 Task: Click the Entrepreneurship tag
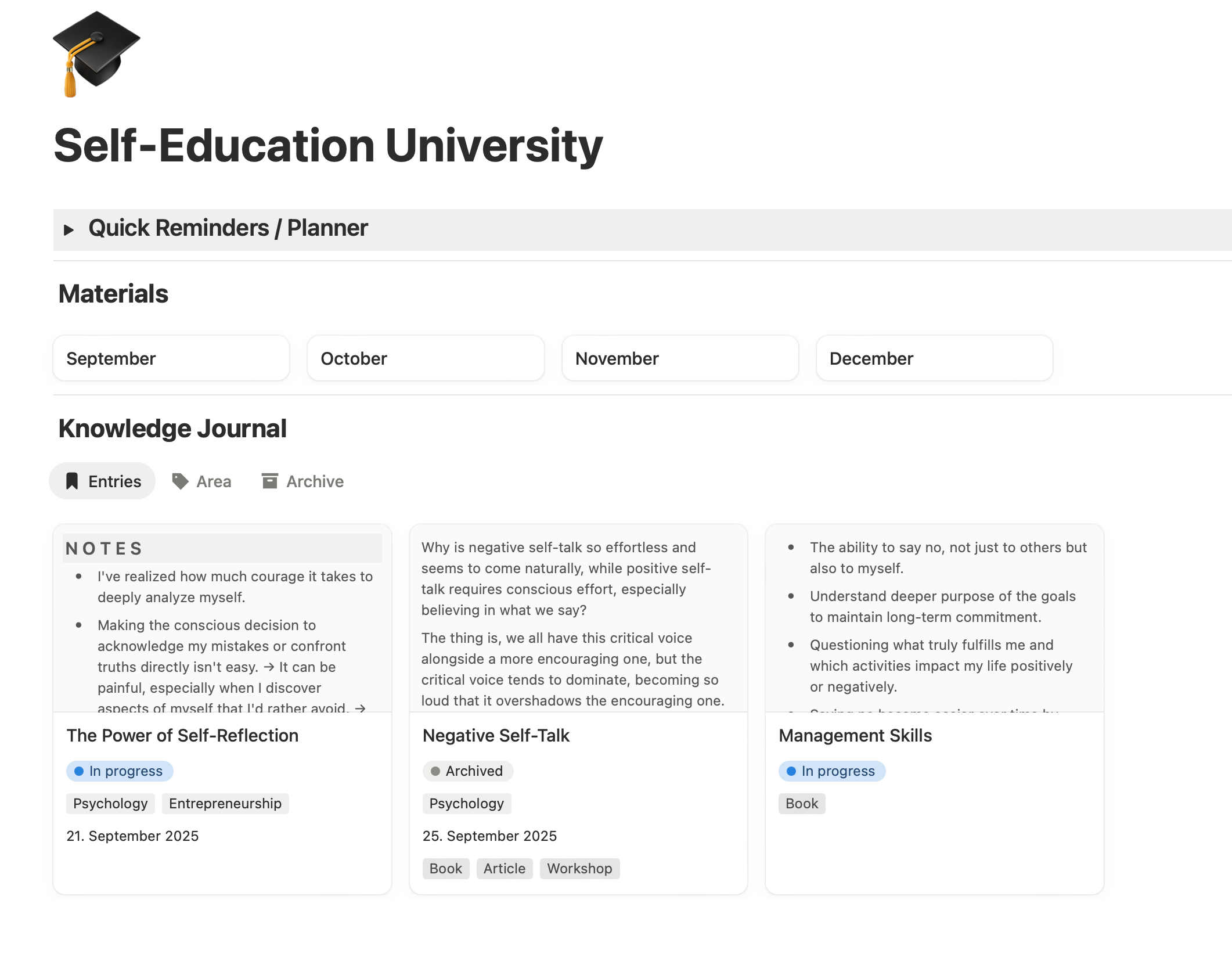(x=225, y=804)
